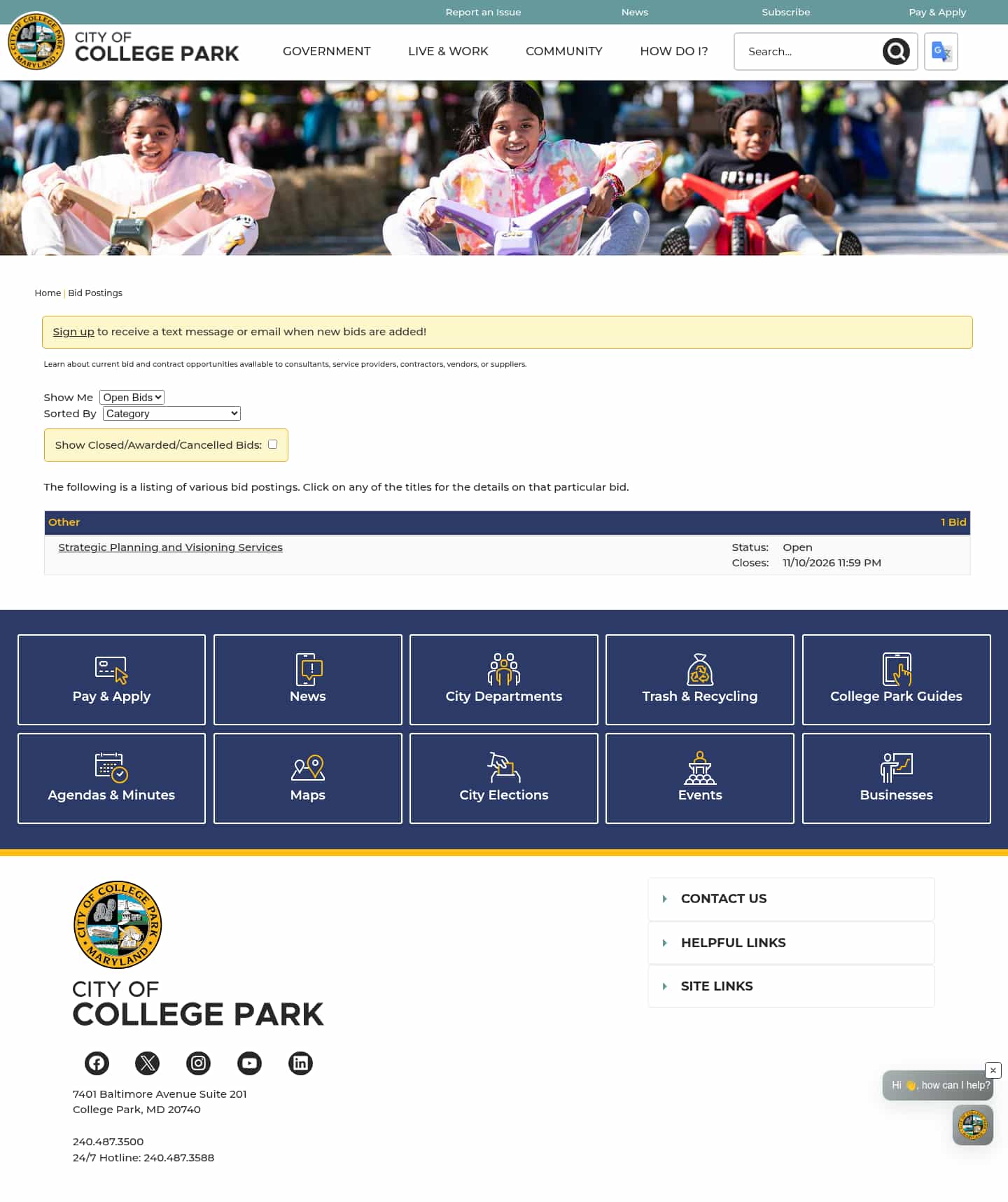
Task: Open the Maps tile
Action: pos(308,778)
